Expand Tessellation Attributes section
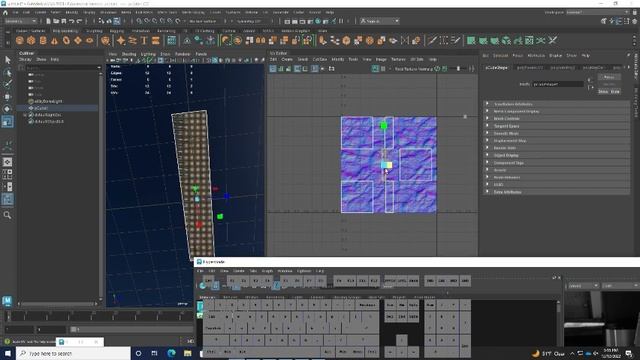Image resolution: width=640 pixels, height=360 pixels. 556,104
